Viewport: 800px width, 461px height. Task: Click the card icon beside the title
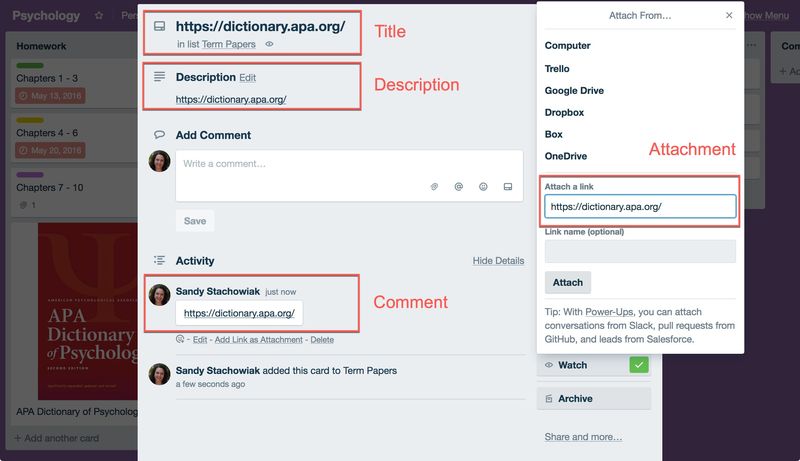click(x=159, y=26)
